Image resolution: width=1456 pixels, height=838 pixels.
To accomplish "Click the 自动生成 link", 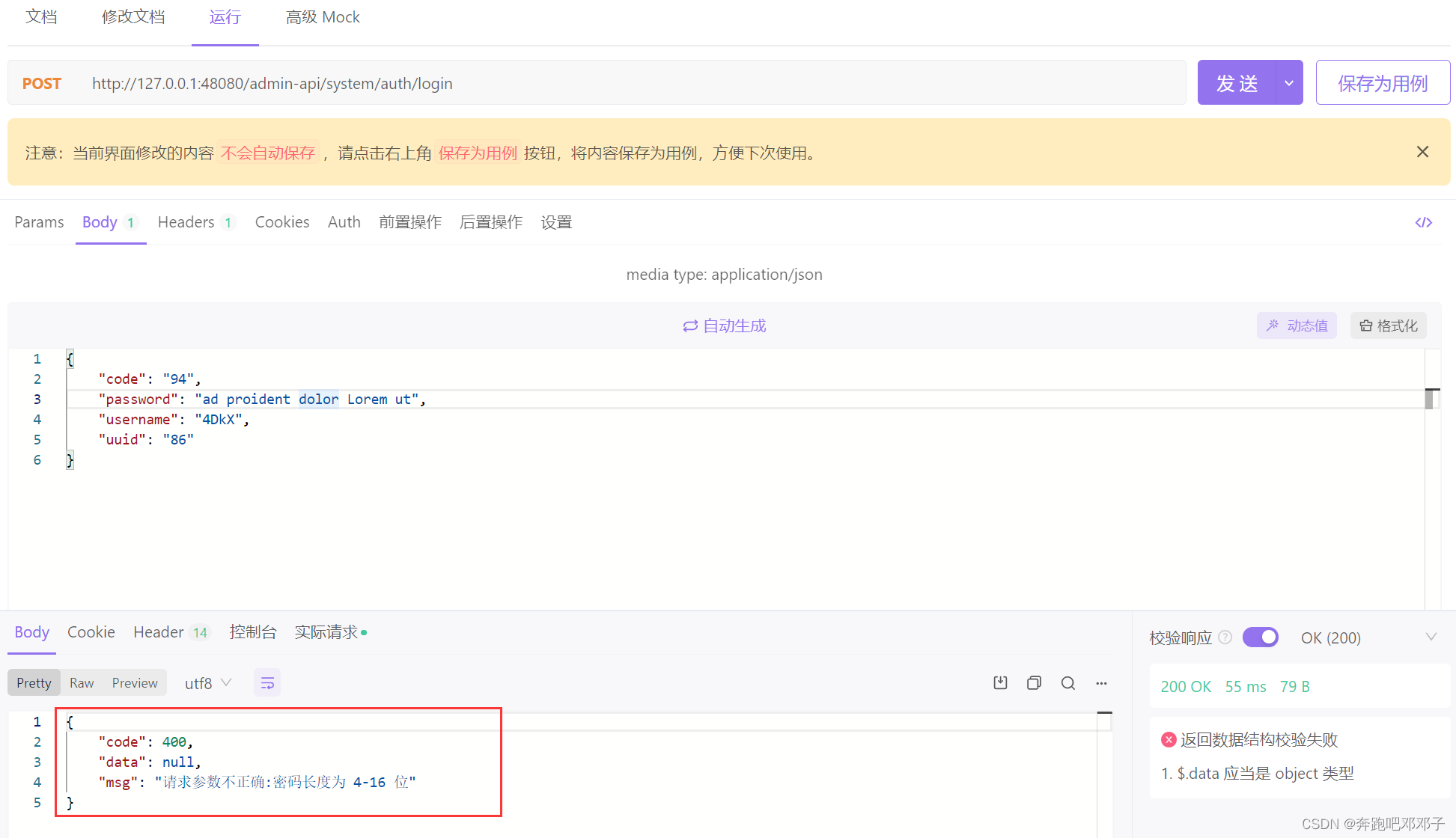I will pos(724,326).
